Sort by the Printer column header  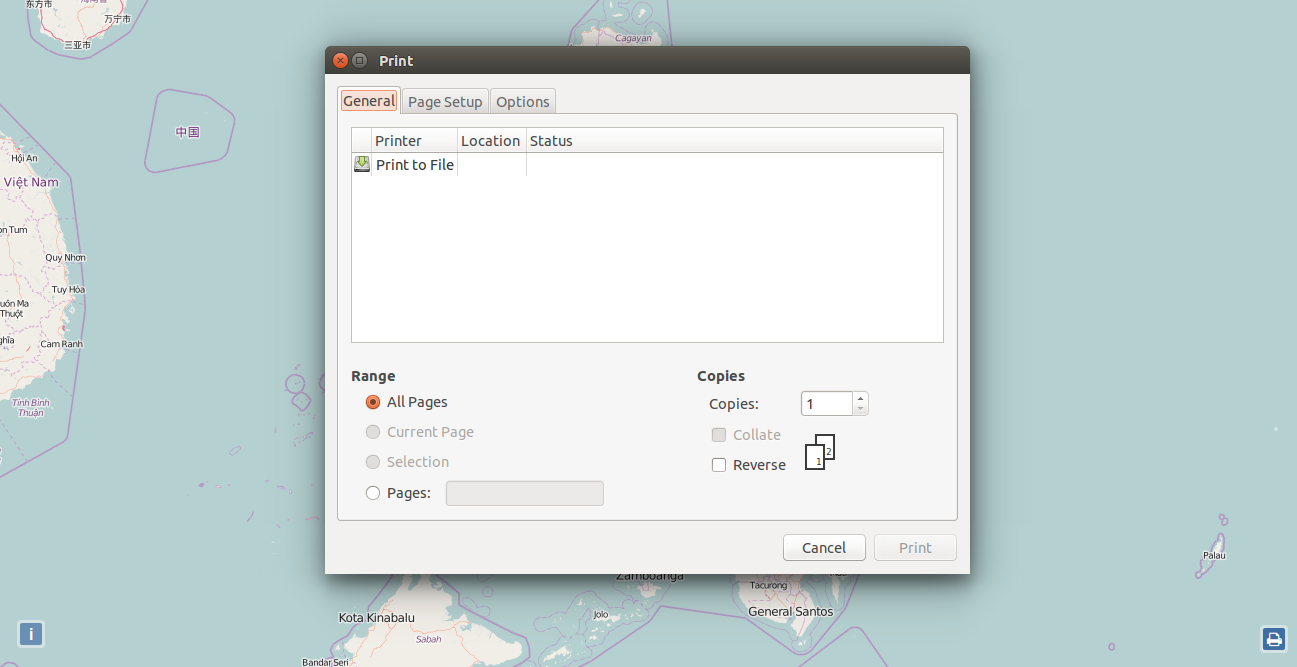point(415,141)
